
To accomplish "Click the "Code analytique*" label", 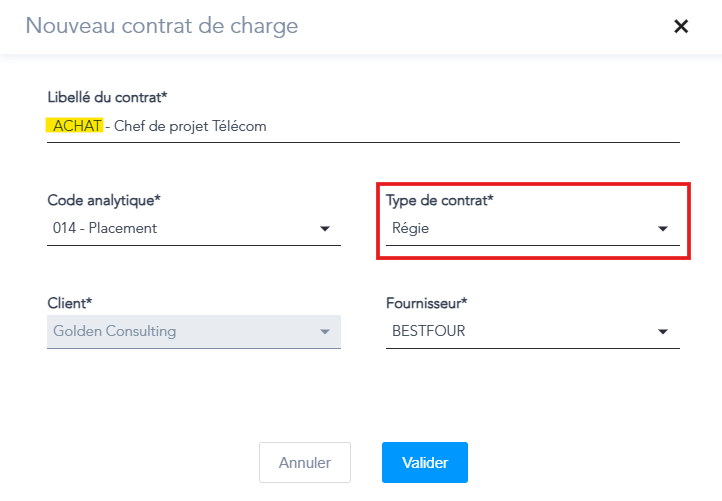I will pos(104,200).
